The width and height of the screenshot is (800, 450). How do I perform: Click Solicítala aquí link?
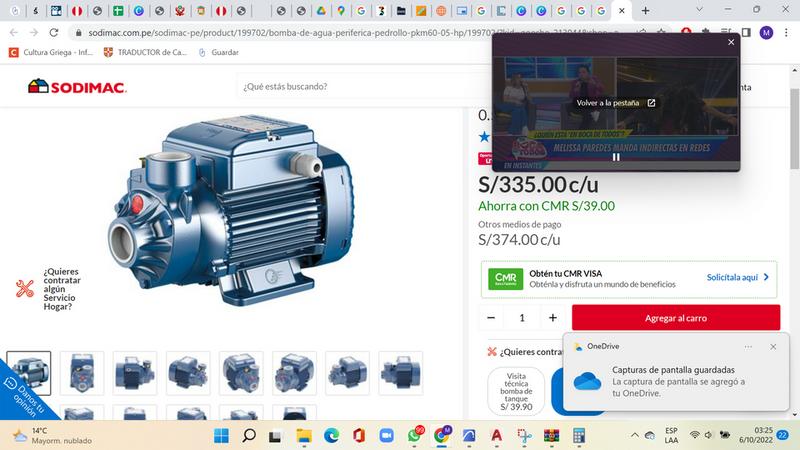(x=737, y=277)
